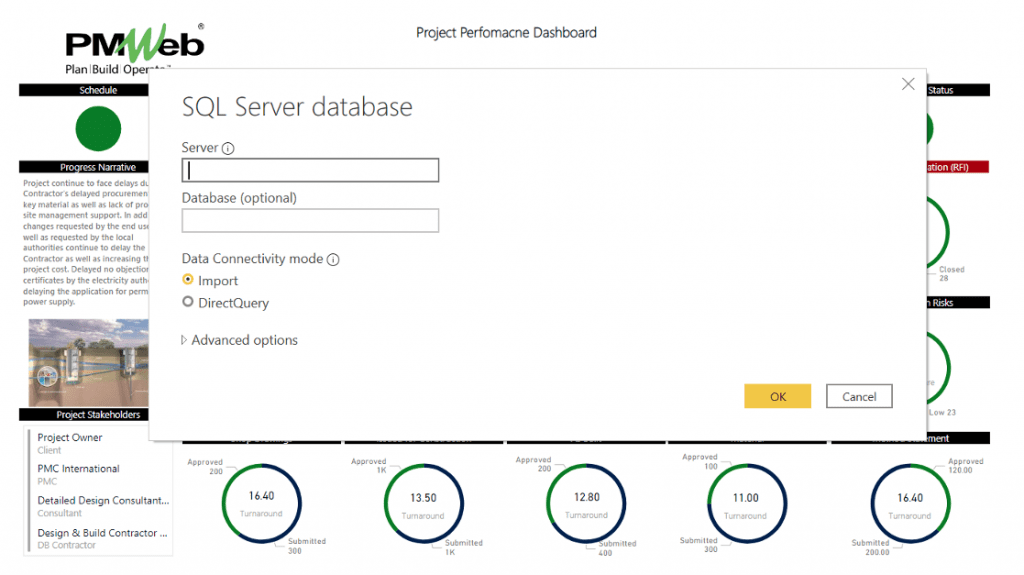Click the Data Connectivity mode info icon
Screen dimensions: 1024x575
(x=333, y=259)
